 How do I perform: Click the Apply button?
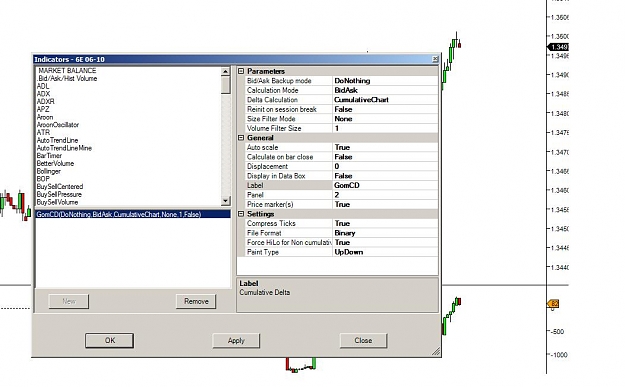tap(236, 340)
